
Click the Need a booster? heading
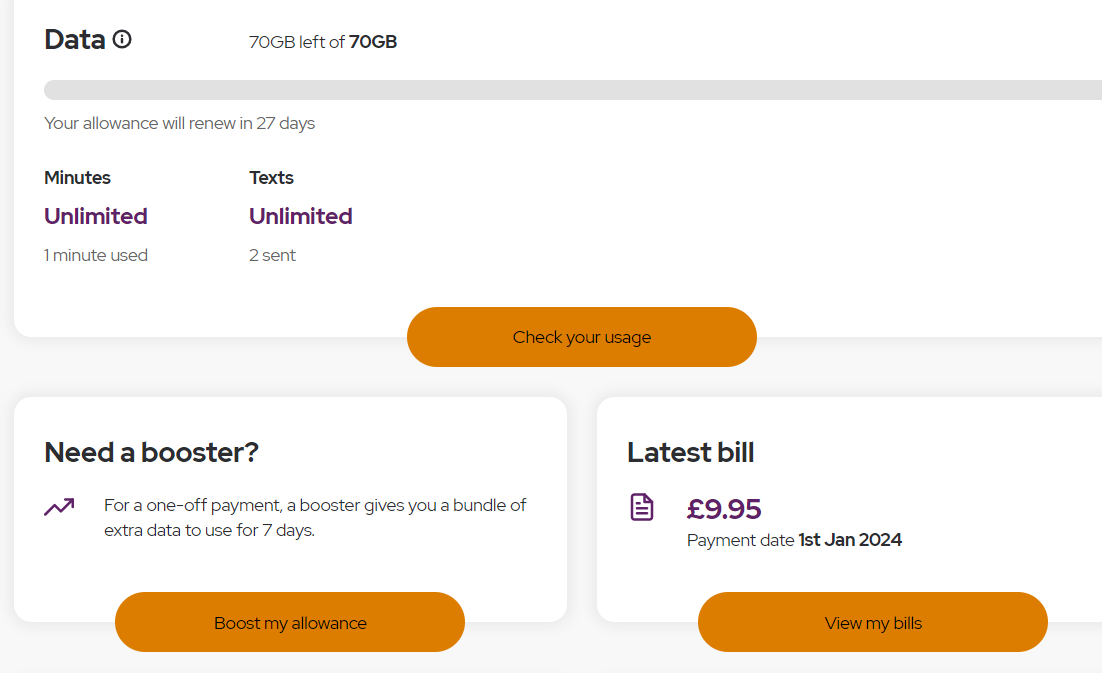pos(152,453)
